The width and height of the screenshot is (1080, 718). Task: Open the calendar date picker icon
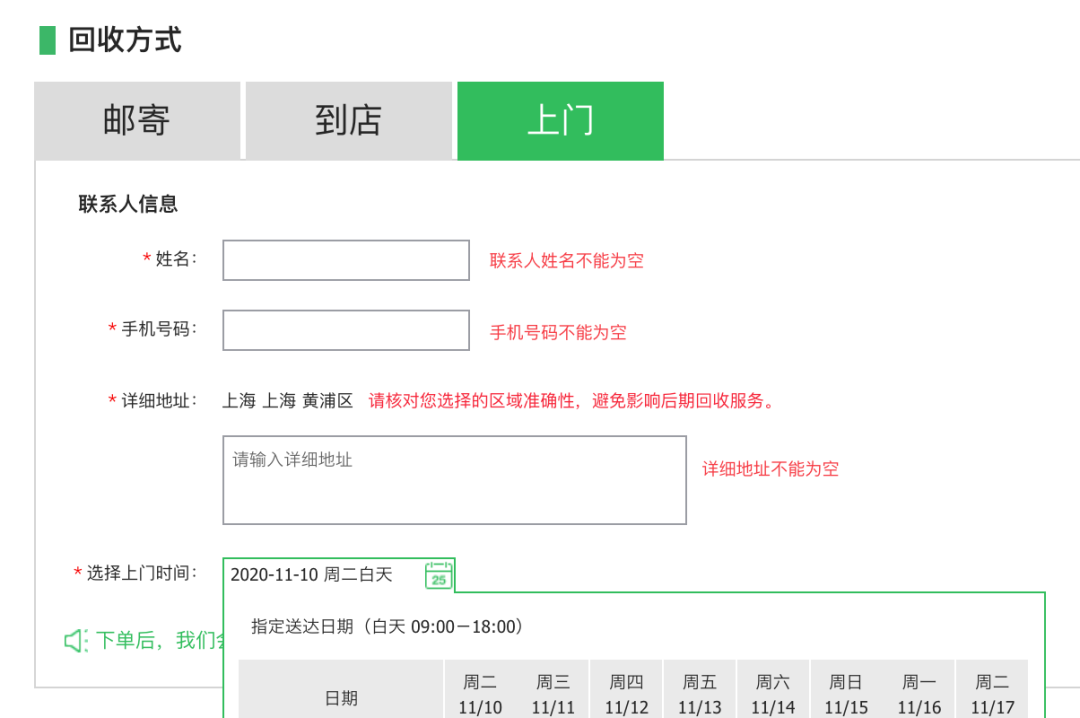pyautogui.click(x=437, y=575)
